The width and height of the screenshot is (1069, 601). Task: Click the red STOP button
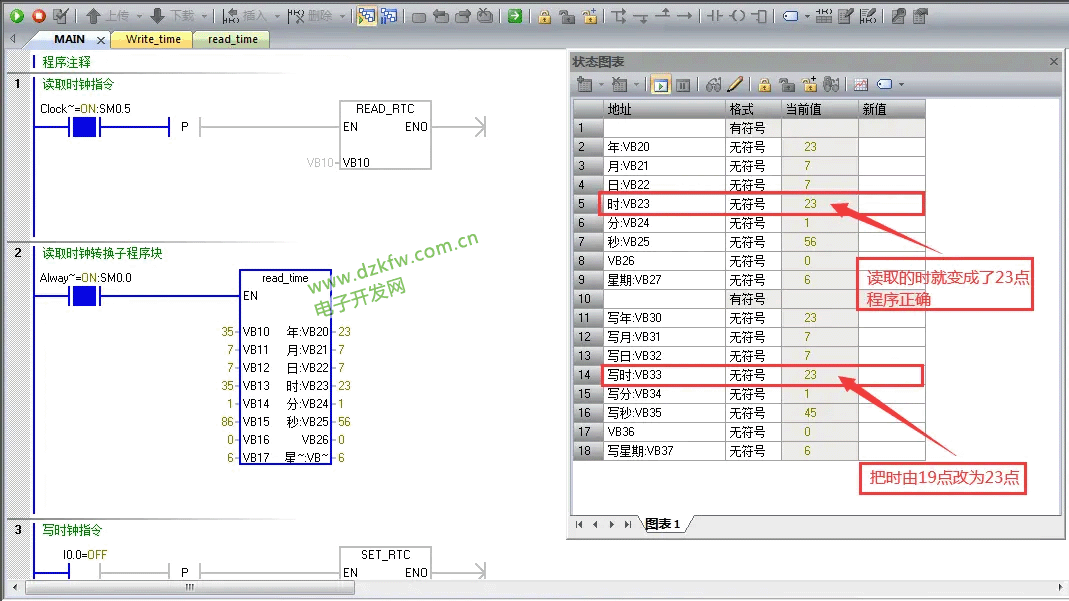pyautogui.click(x=39, y=16)
